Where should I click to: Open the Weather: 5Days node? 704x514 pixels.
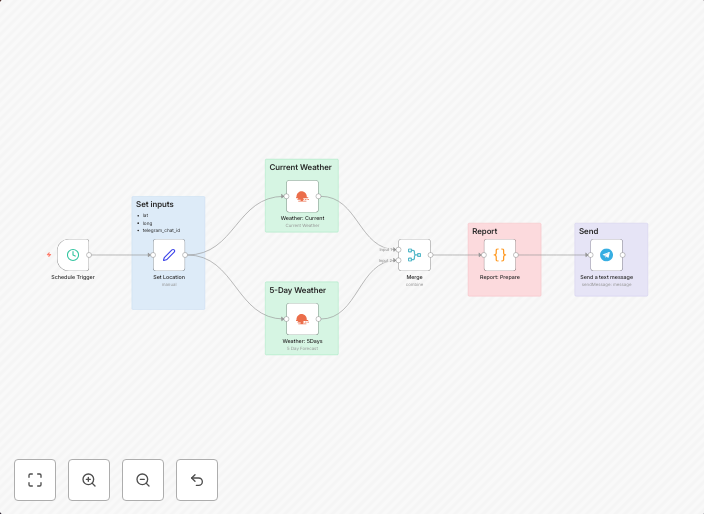pyautogui.click(x=302, y=319)
